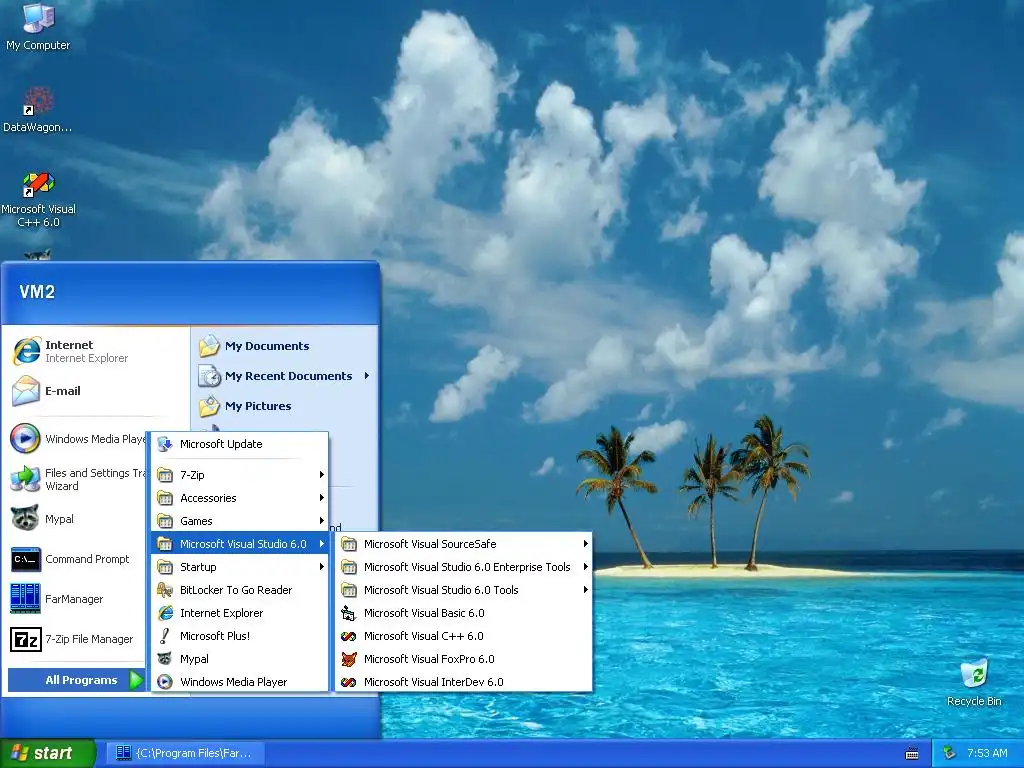Click the My Recent Documents icon
The image size is (1024, 768).
(x=210, y=376)
